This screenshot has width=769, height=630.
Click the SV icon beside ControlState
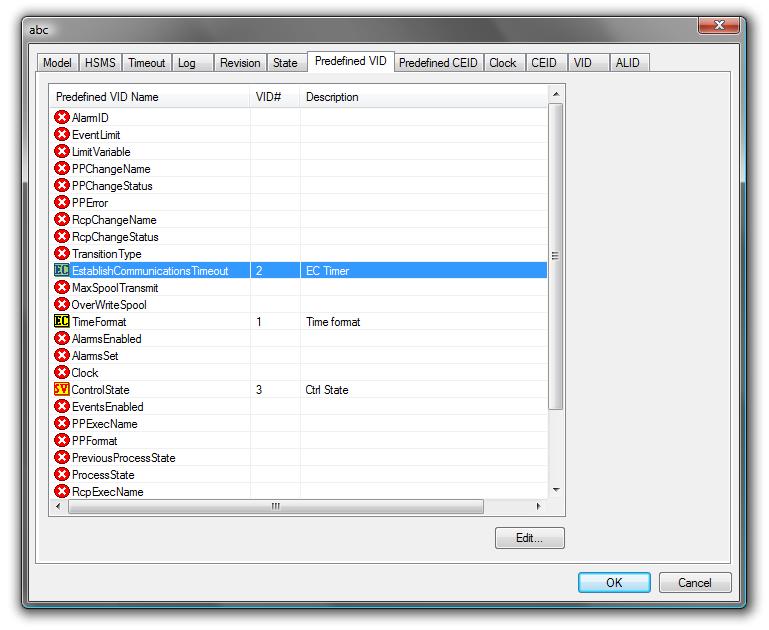pyautogui.click(x=62, y=390)
